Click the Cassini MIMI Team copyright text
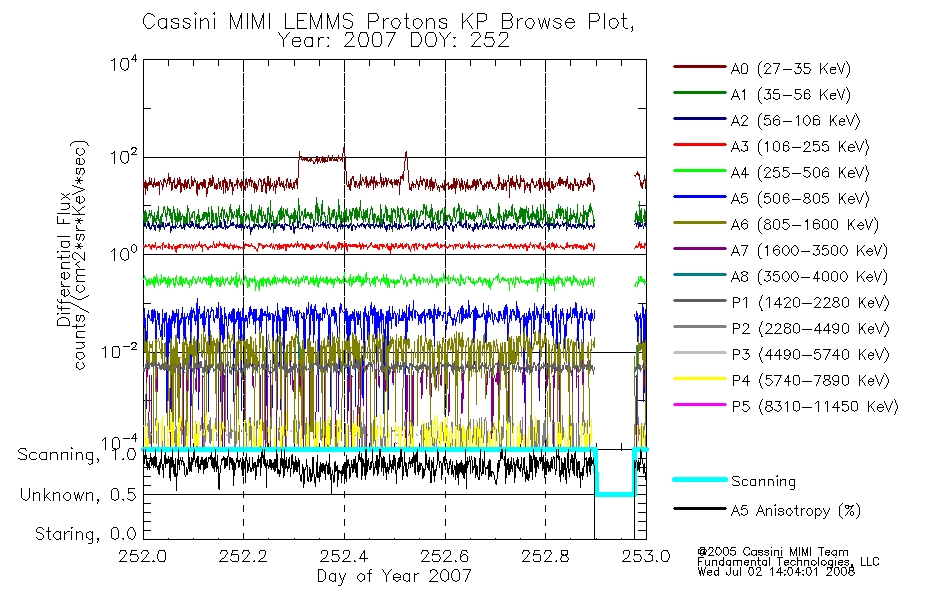950x600 pixels. pos(772,552)
